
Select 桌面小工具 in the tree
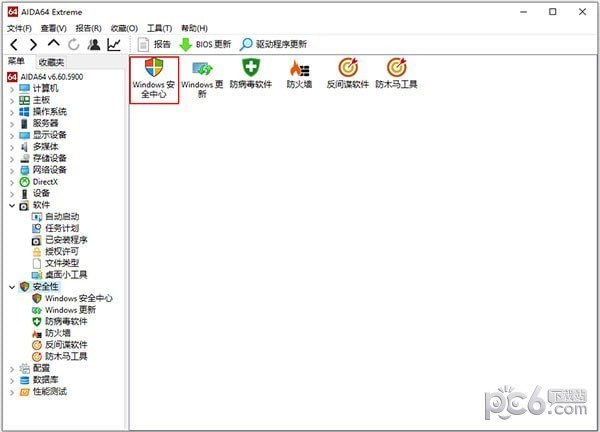60,275
